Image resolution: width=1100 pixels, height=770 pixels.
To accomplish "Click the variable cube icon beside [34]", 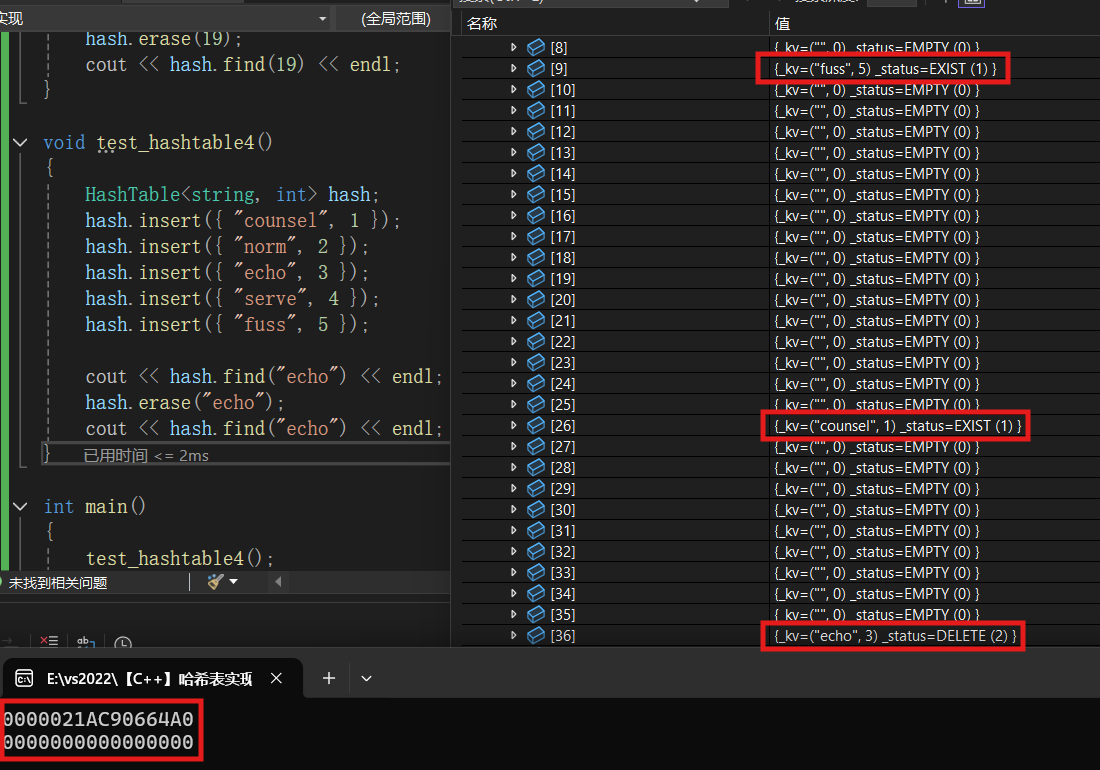I will pyautogui.click(x=536, y=593).
